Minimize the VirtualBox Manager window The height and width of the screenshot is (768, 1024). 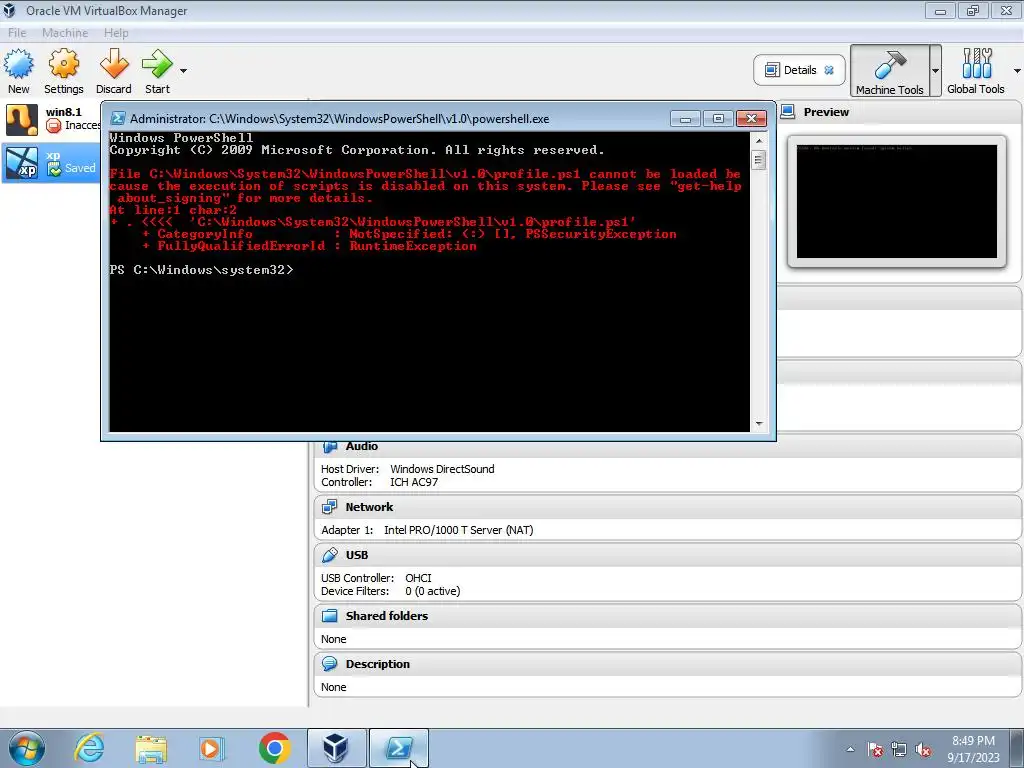[x=940, y=10]
